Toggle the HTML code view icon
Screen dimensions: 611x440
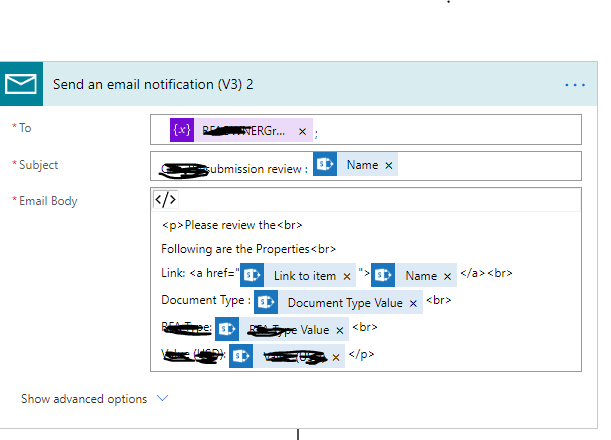165,199
